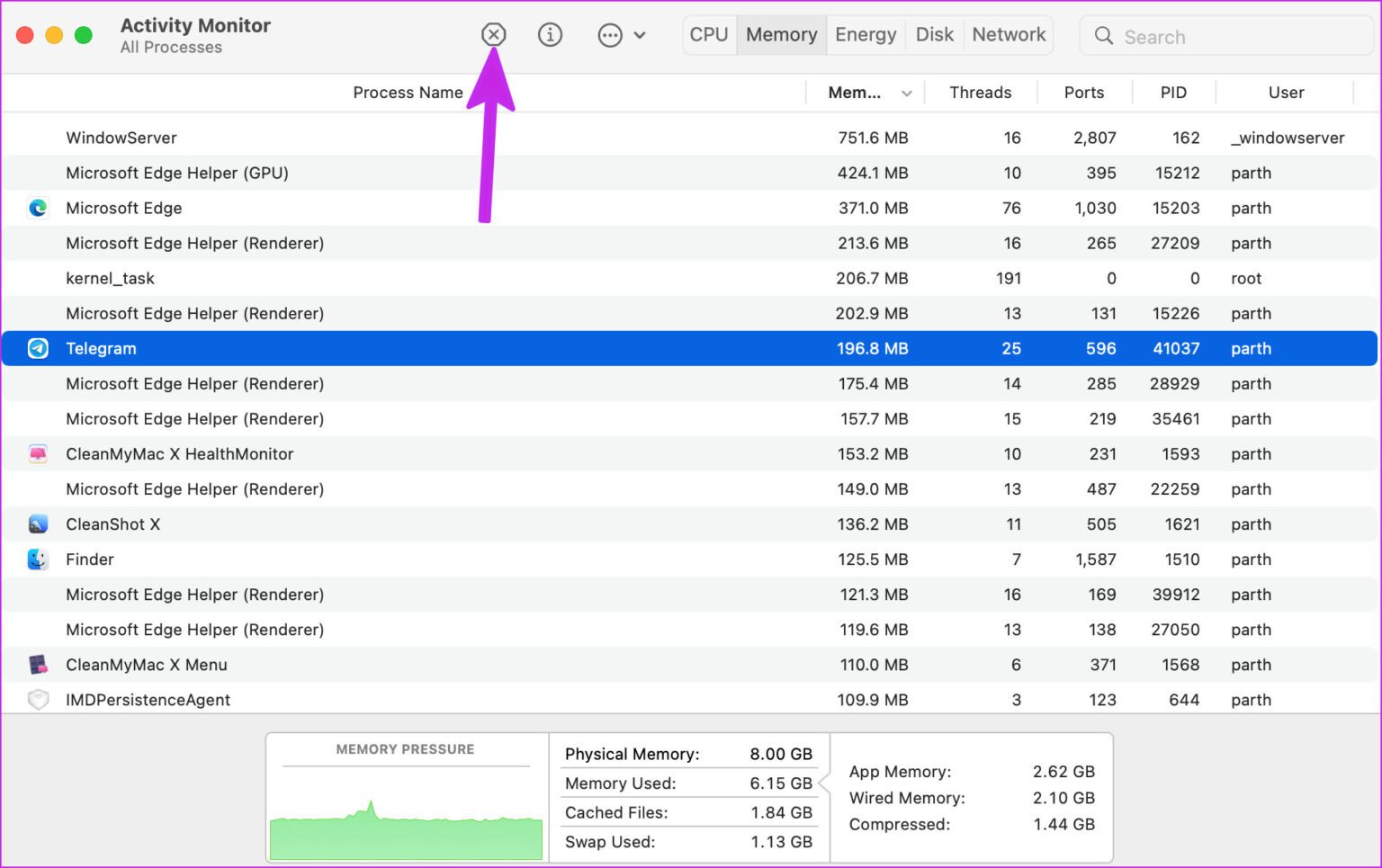Expand the chevron beside the ellipsis button
1382x868 pixels.
640,35
